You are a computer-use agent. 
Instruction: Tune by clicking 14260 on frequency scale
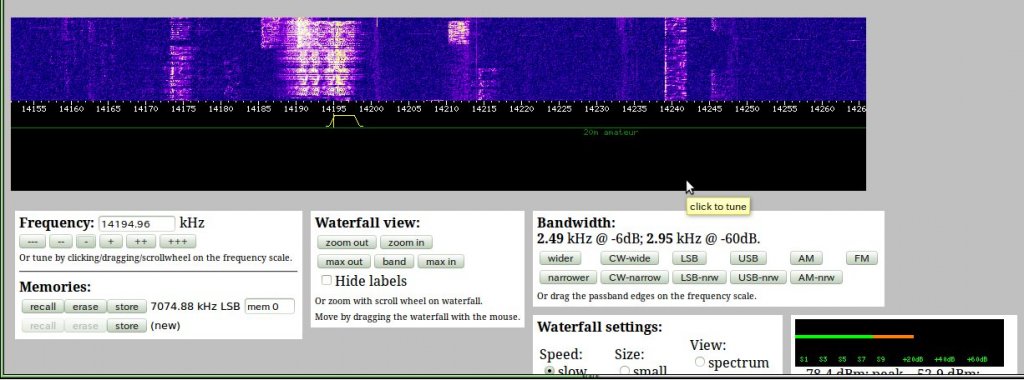point(822,109)
